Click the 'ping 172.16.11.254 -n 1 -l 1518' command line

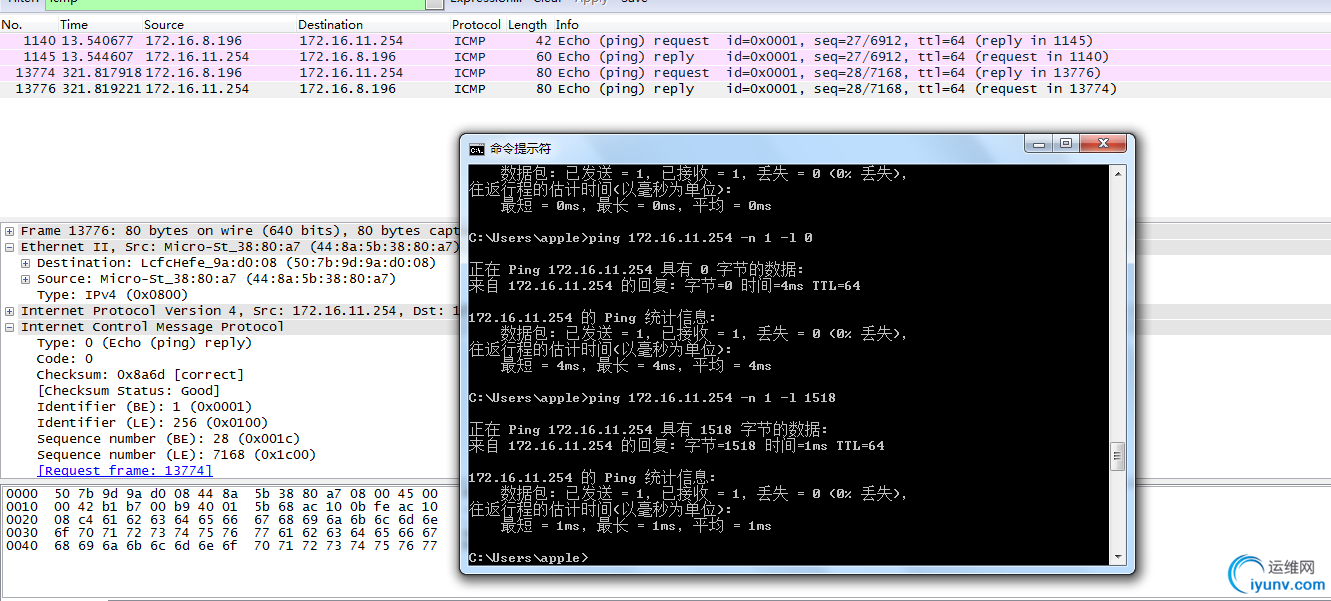click(x=651, y=398)
